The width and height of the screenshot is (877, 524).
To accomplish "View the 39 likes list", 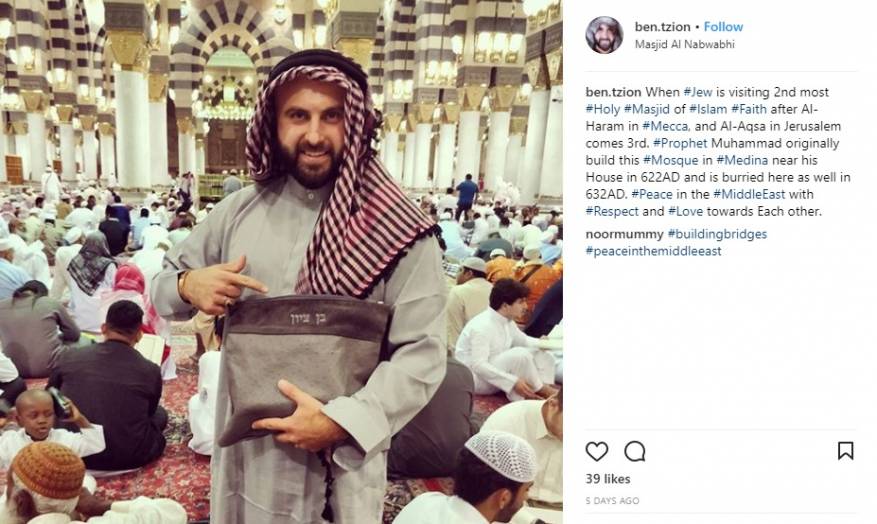I will 608,479.
